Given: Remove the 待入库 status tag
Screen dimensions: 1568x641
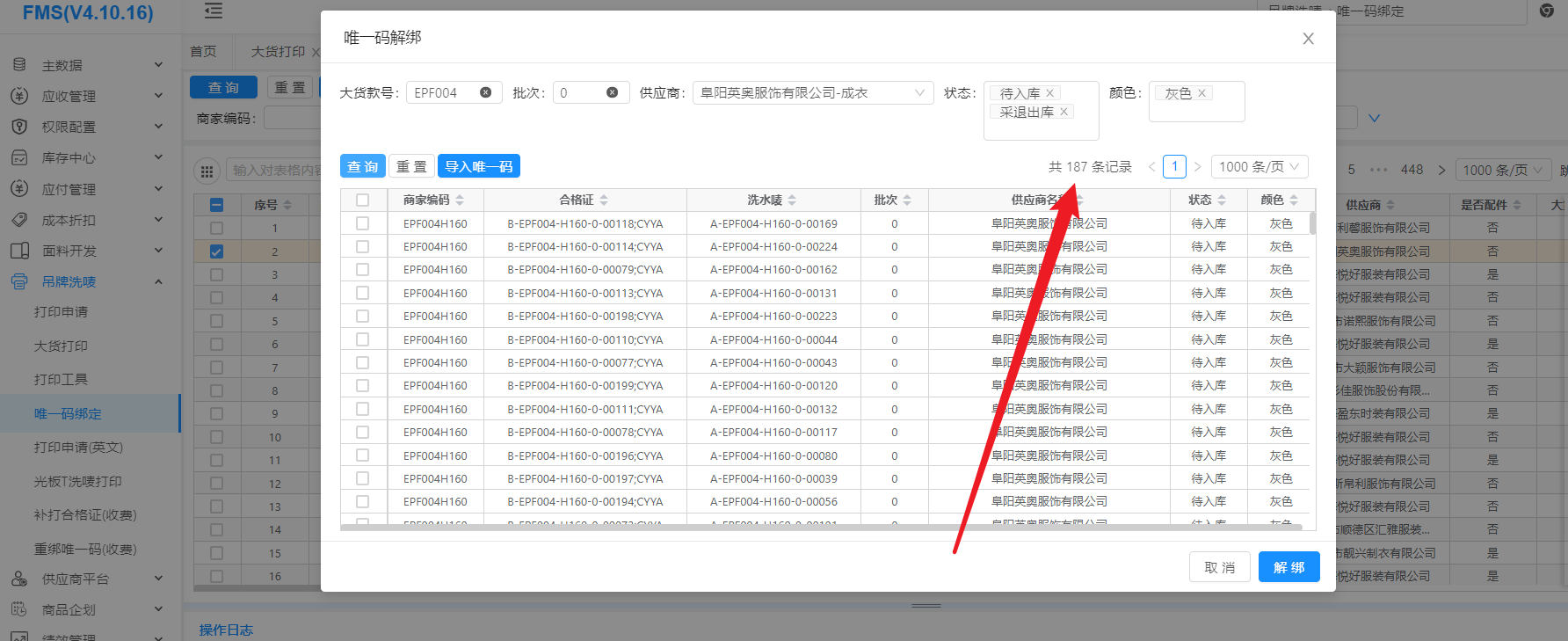Looking at the screenshot, I should (x=1049, y=93).
